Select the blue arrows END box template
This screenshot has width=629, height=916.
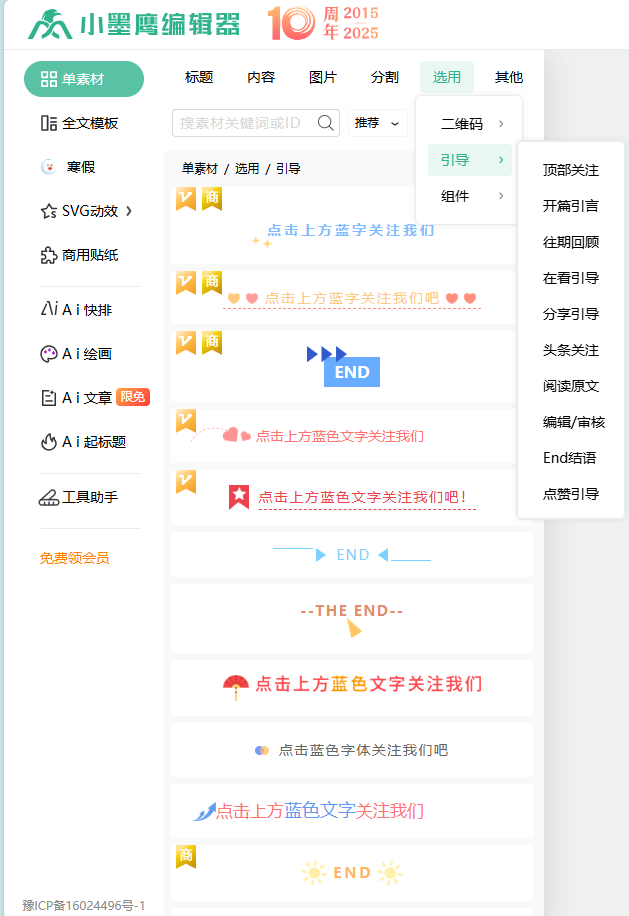[x=352, y=366]
